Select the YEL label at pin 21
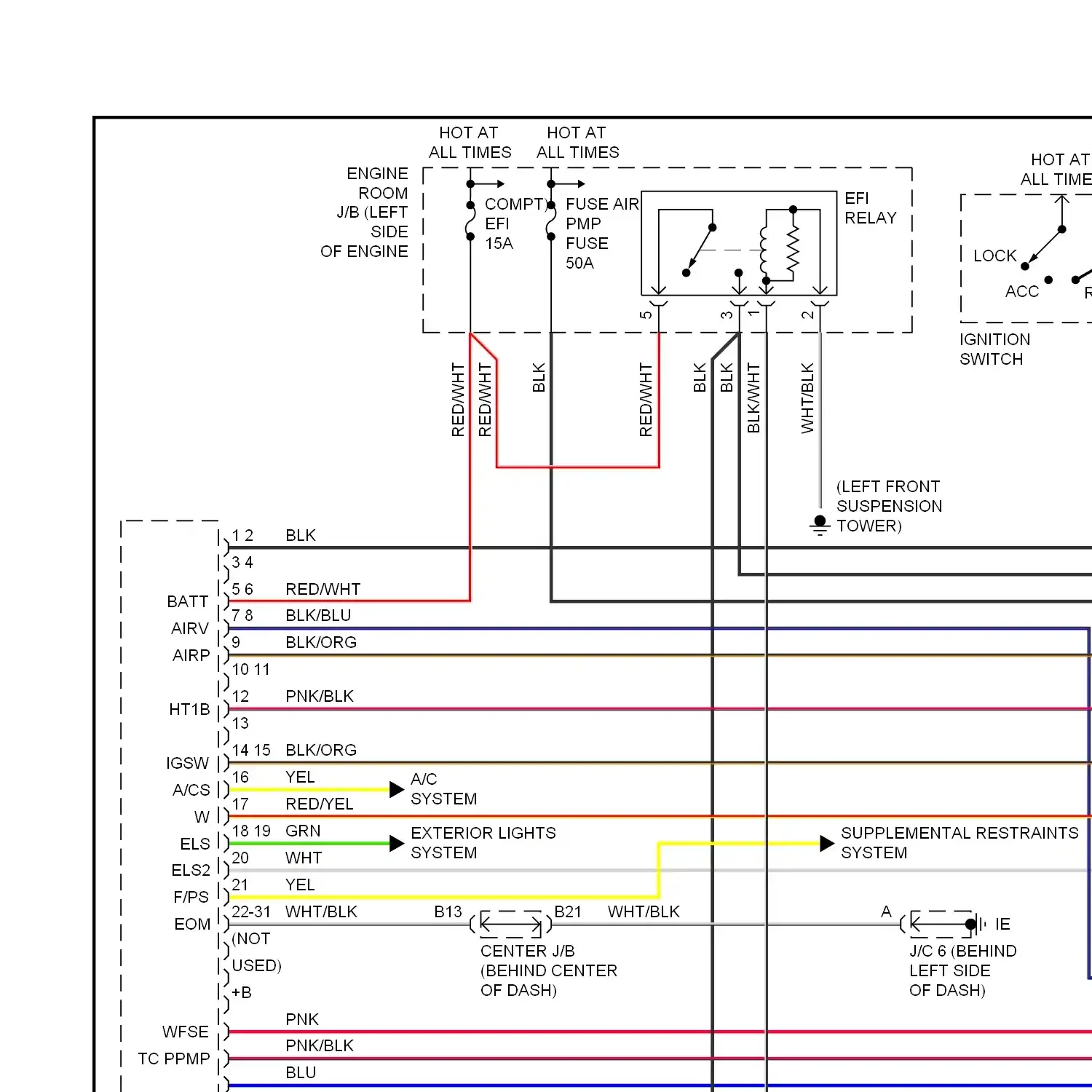Viewport: 1092px width, 1092px height. click(x=300, y=885)
